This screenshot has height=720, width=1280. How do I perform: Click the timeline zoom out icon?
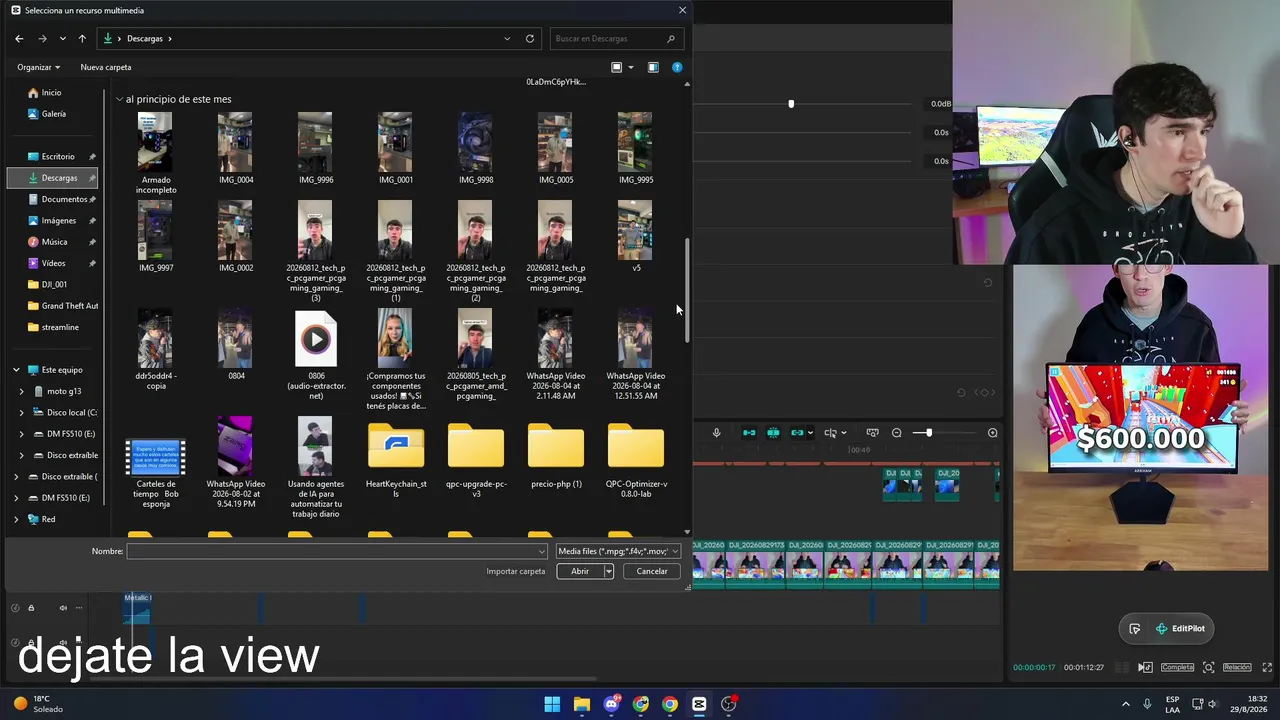[897, 433]
